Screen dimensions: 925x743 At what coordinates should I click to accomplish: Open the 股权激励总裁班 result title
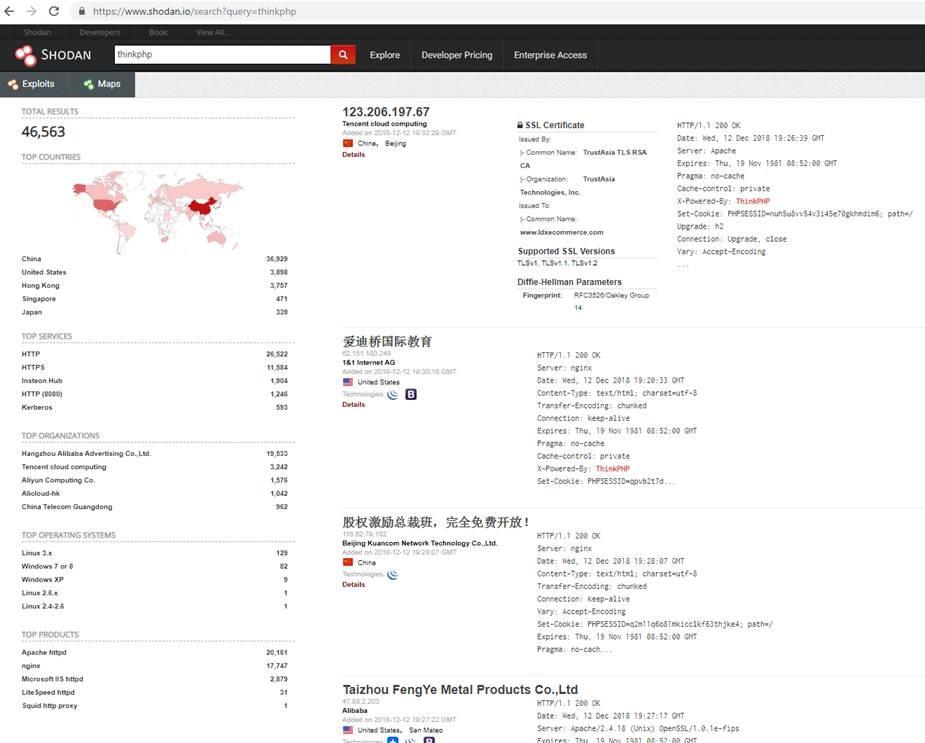click(x=436, y=522)
